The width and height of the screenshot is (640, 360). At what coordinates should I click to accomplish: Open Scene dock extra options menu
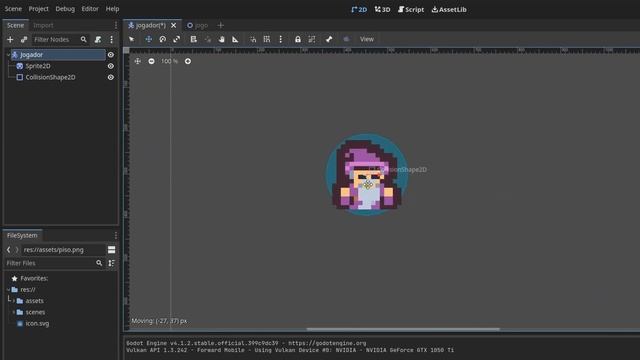coord(111,40)
